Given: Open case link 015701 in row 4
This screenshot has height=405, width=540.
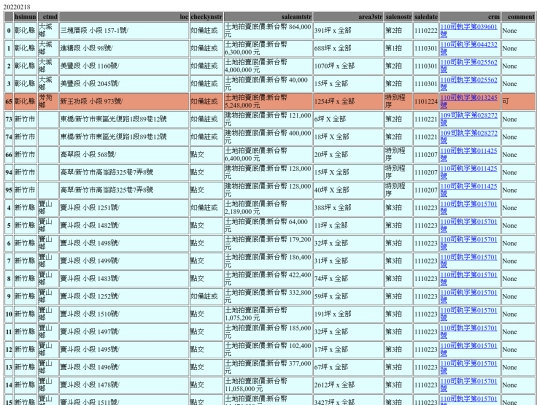Looking at the screenshot, I should [x=469, y=208].
